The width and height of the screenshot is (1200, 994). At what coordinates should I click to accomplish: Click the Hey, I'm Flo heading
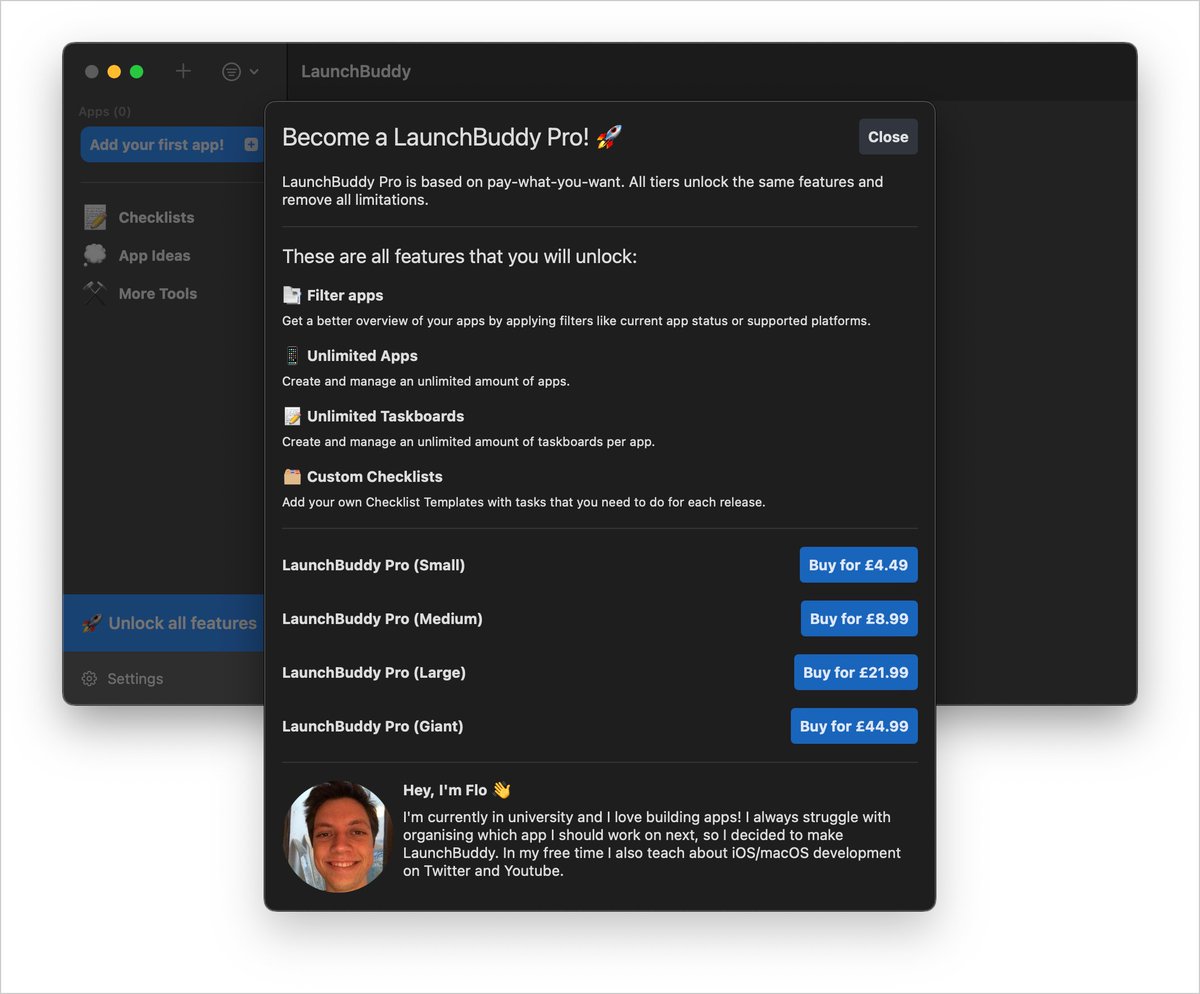457,790
